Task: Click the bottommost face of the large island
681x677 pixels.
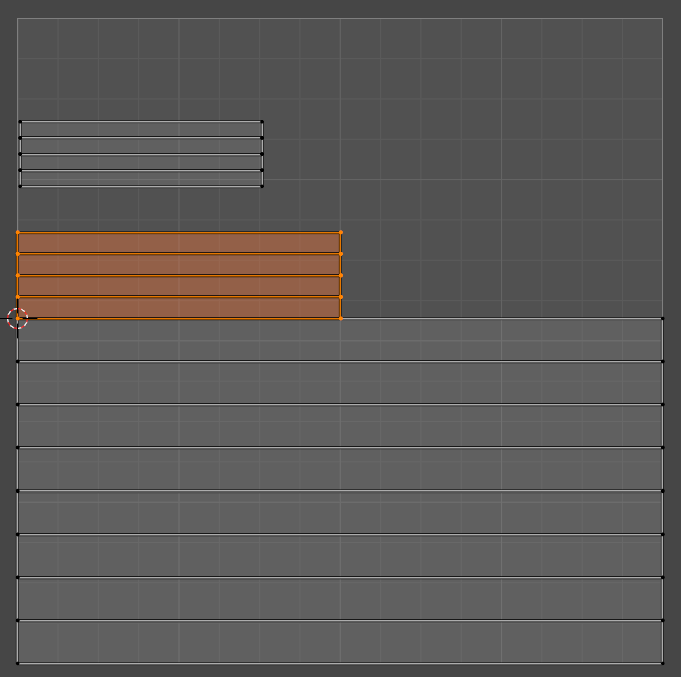Action: 340,642
